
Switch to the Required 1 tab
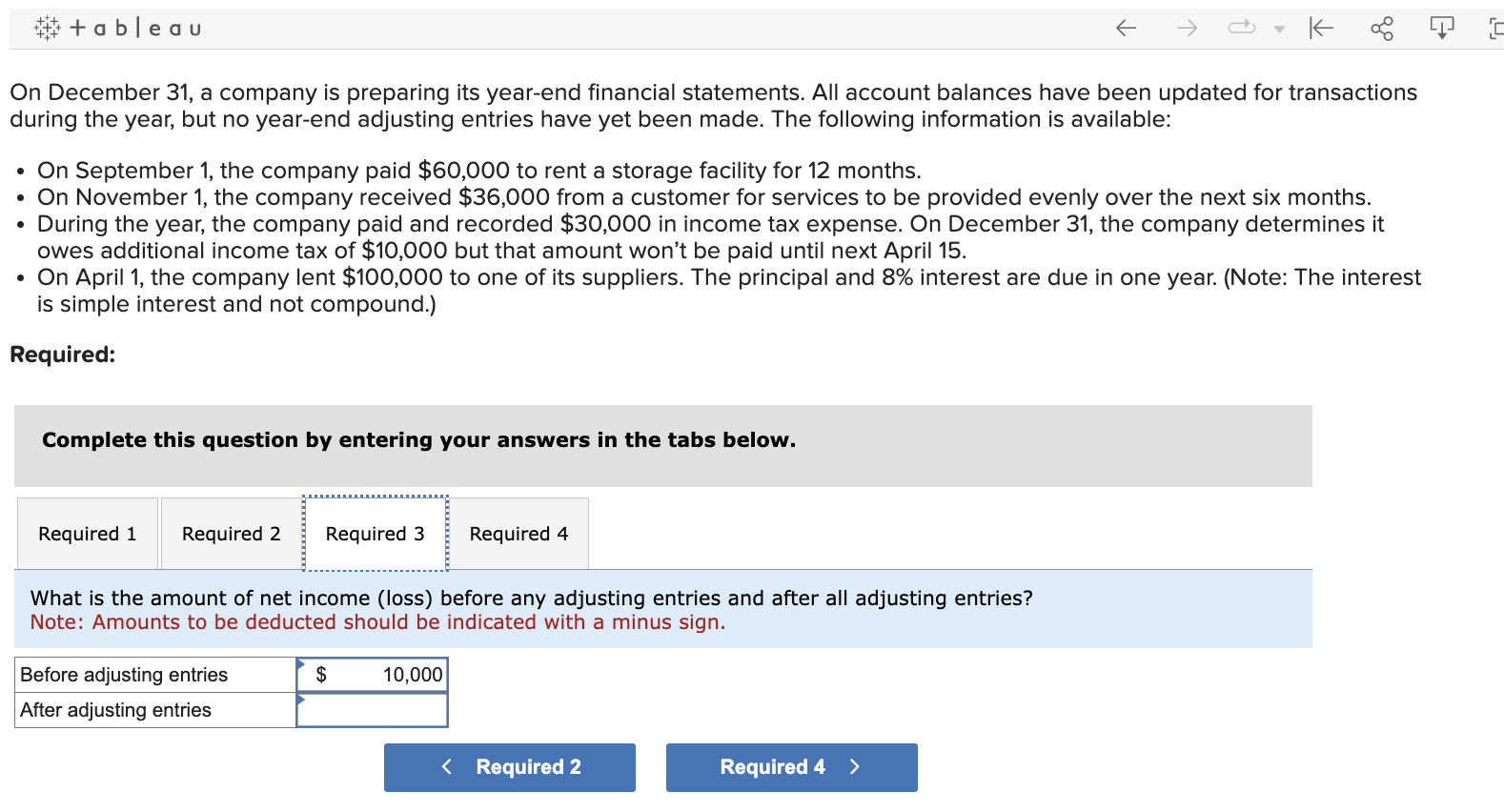point(87,534)
